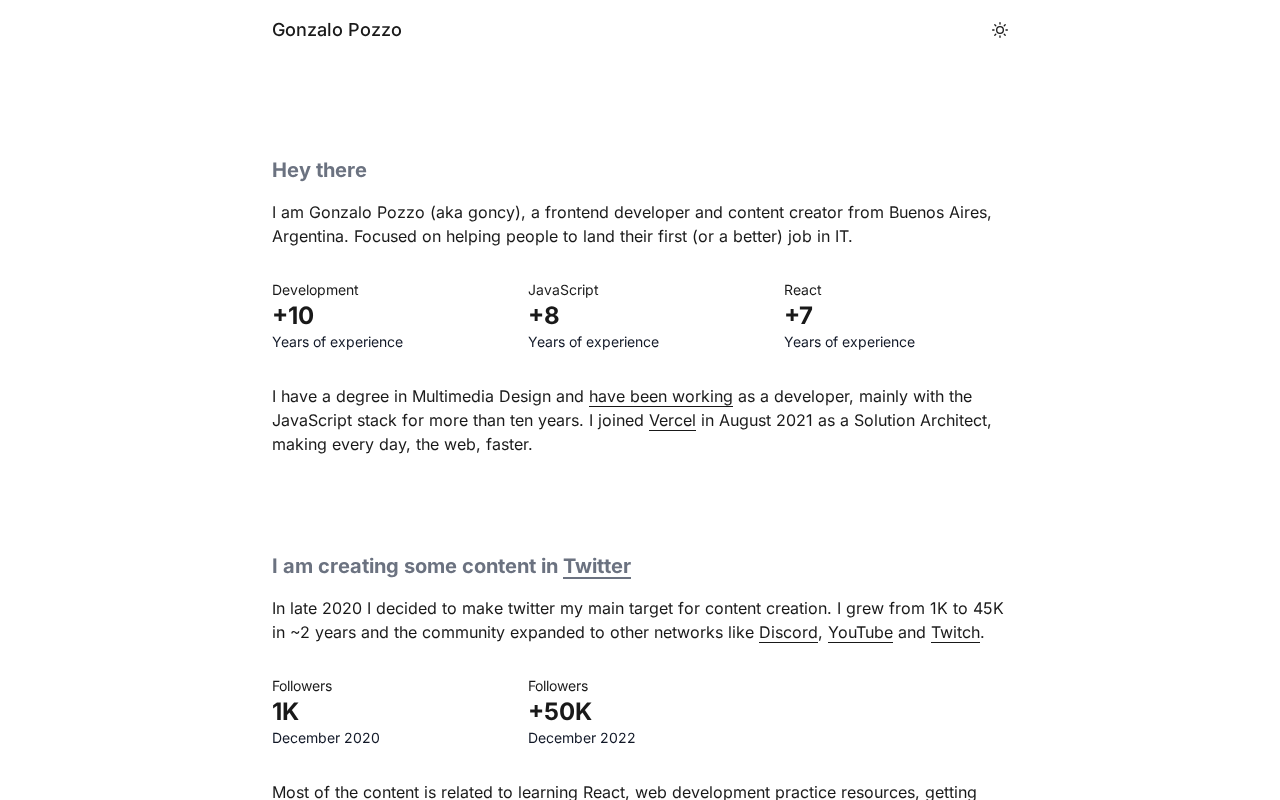Click the "December 2022" date label

pos(582,738)
